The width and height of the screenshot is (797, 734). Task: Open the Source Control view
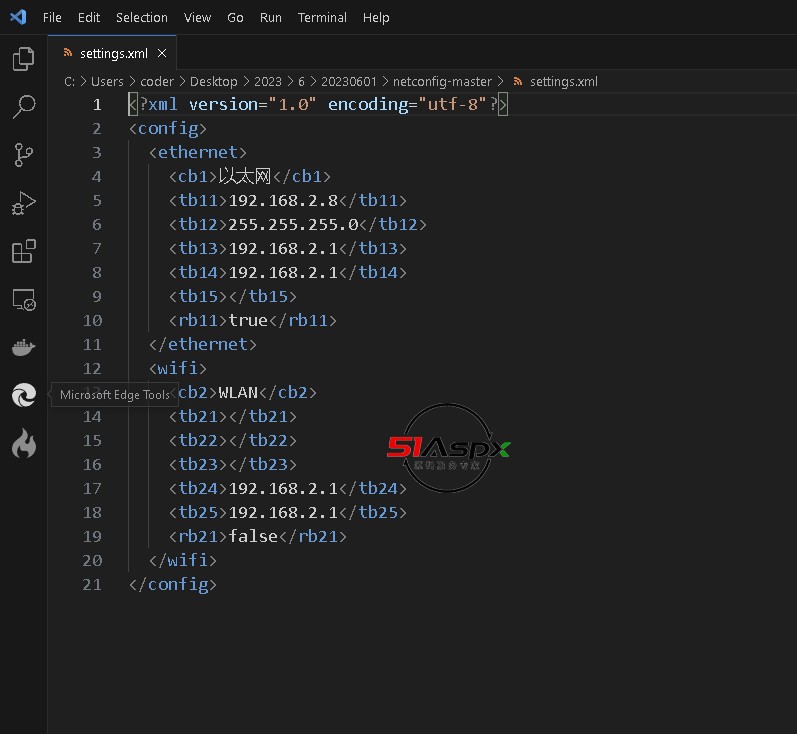point(23,155)
